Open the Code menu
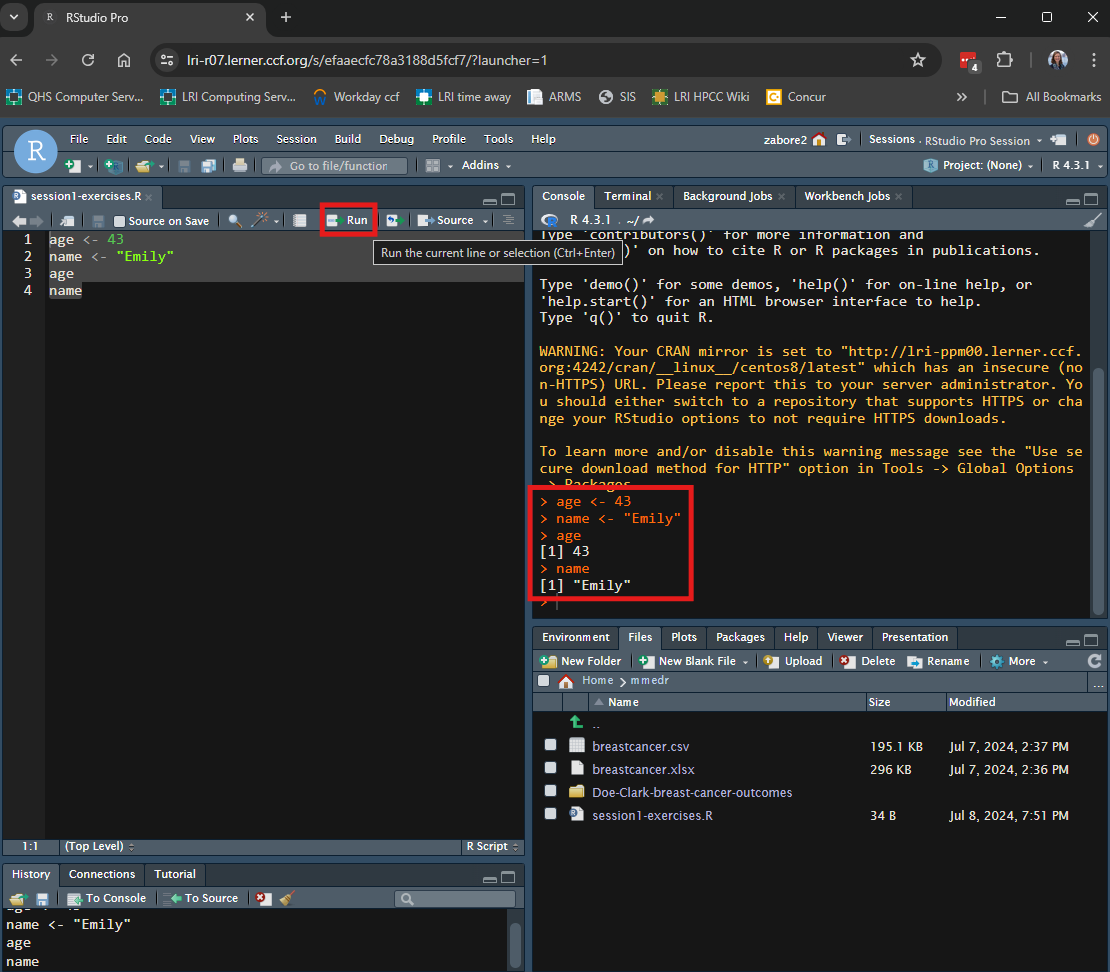Image resolution: width=1110 pixels, height=972 pixels. (x=158, y=139)
